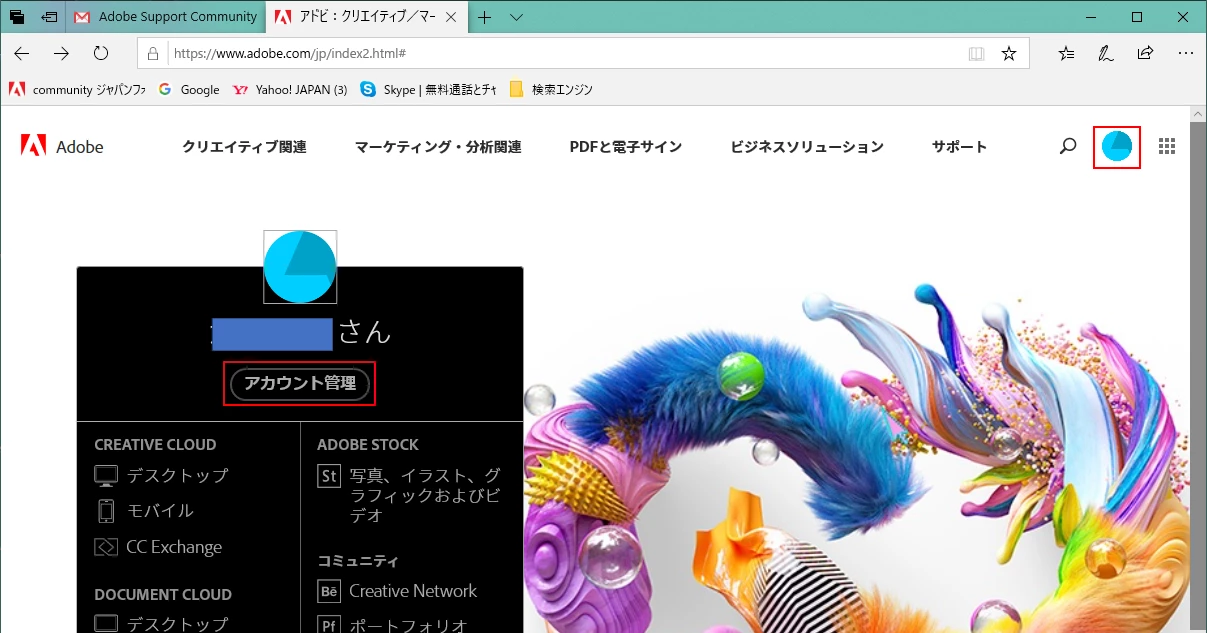Open PDFと電子サイン menu
The height and width of the screenshot is (633, 1207).
[x=626, y=147]
